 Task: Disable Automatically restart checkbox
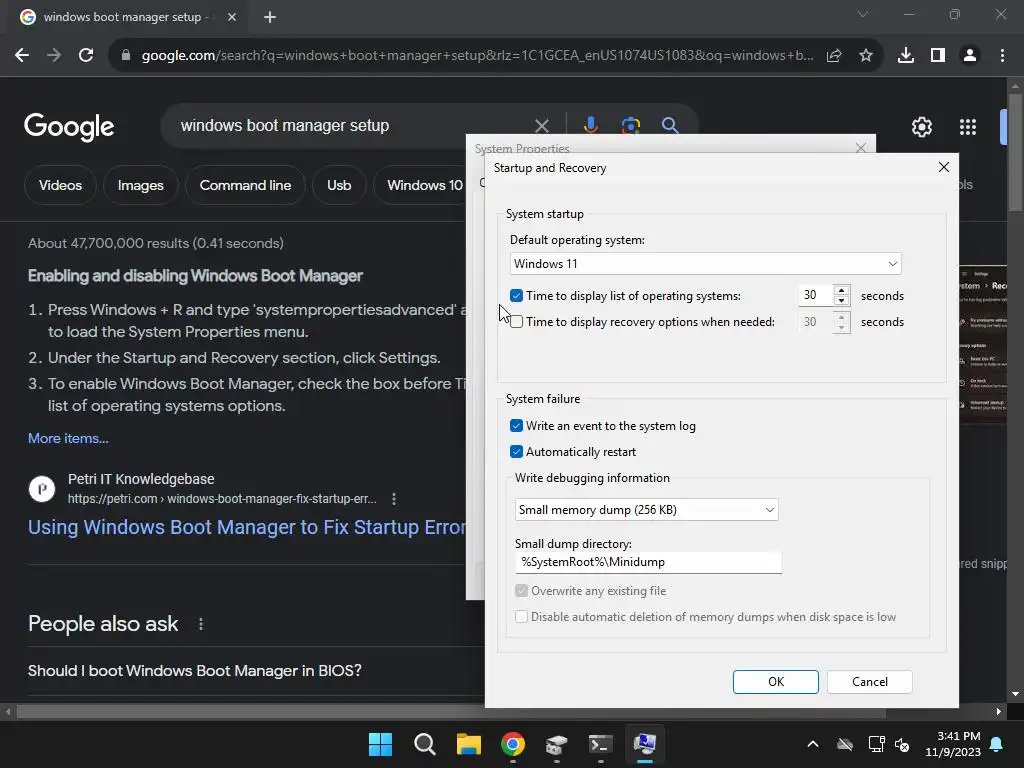coord(517,452)
